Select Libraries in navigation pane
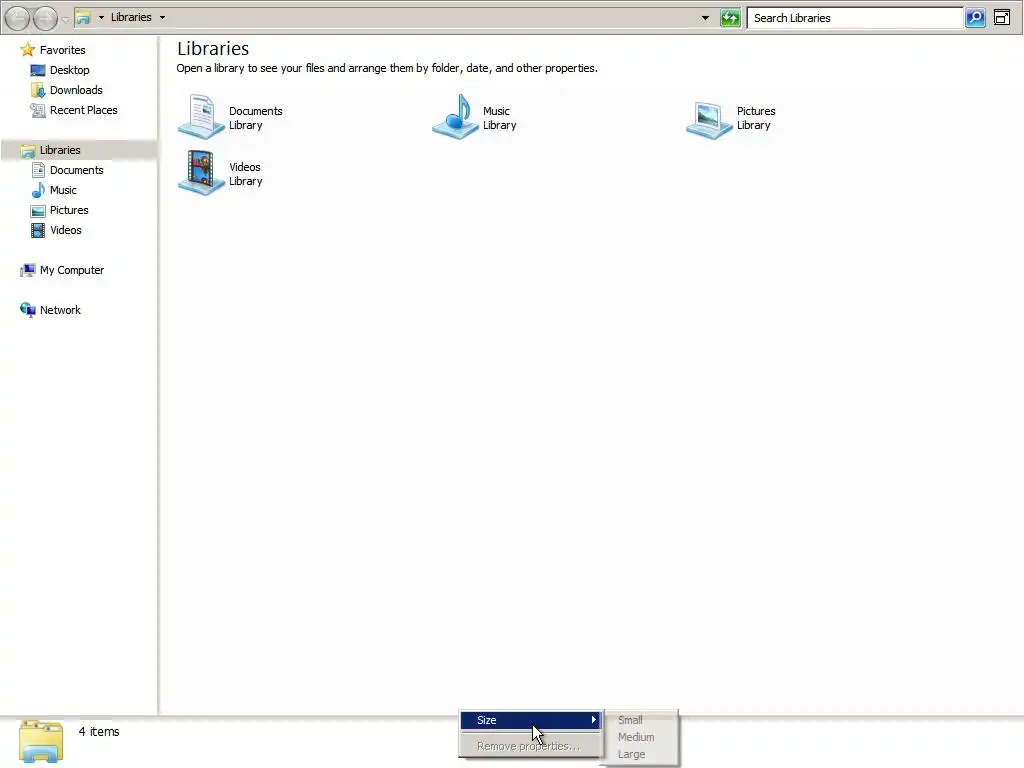Viewport: 1024px width, 768px height. coord(60,150)
